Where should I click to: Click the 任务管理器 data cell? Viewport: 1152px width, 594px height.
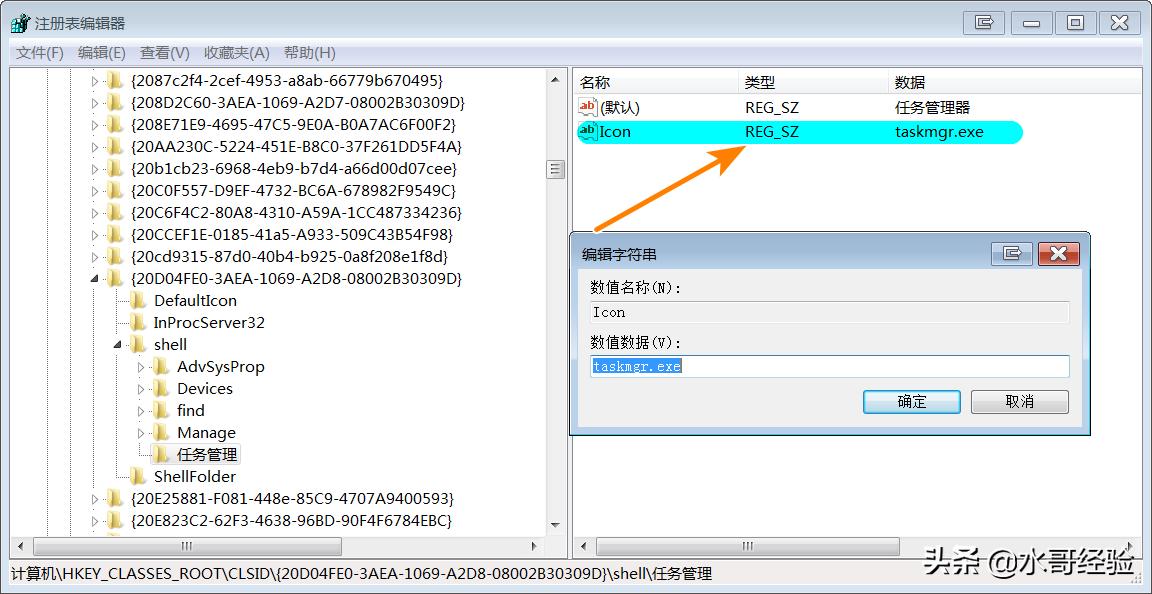[932, 108]
